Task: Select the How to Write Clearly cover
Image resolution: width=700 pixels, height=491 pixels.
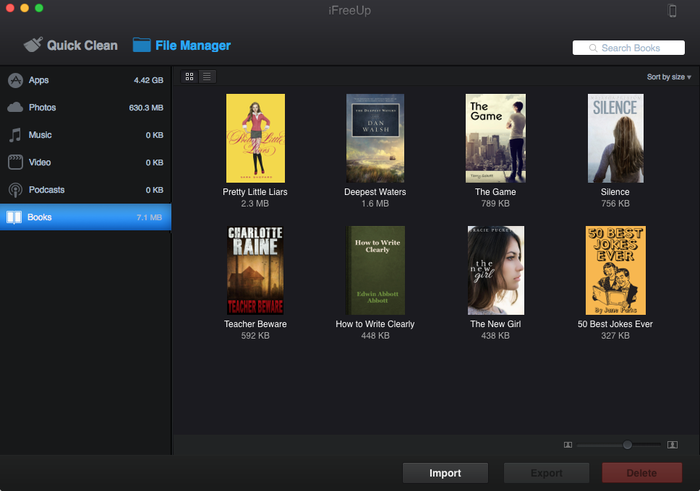Action: click(x=375, y=270)
